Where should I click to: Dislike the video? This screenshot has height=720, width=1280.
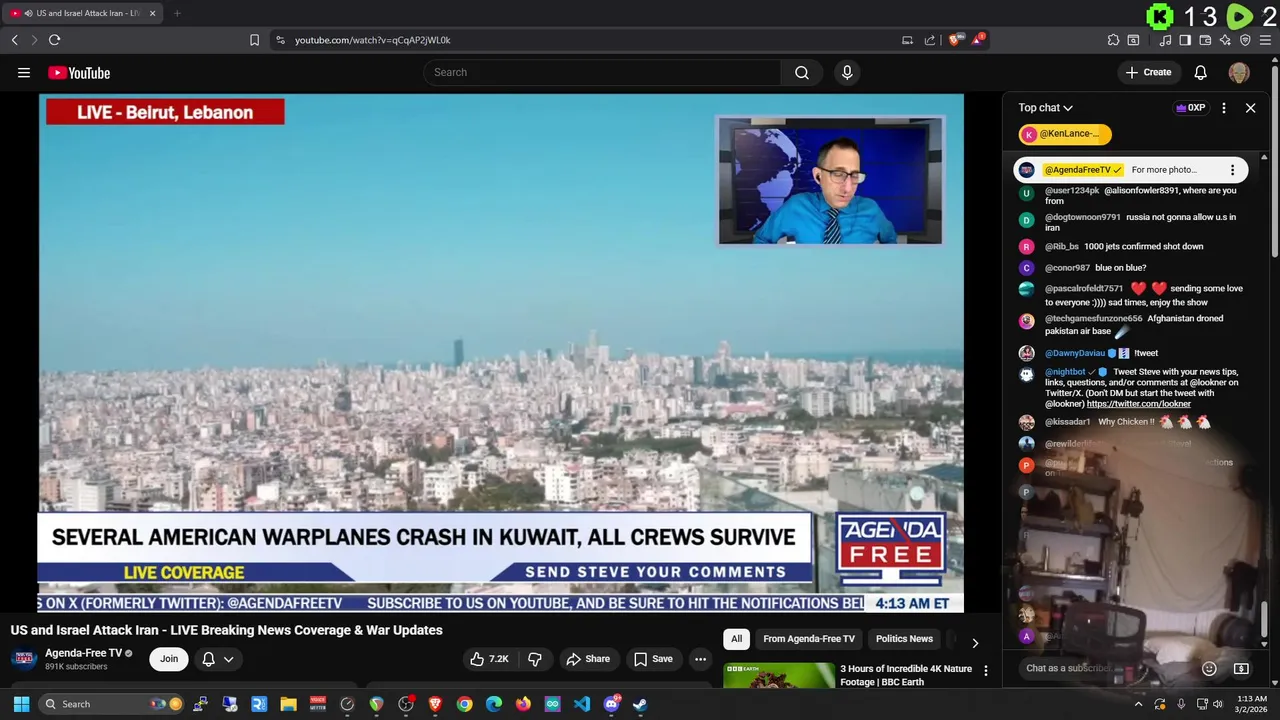click(x=535, y=659)
